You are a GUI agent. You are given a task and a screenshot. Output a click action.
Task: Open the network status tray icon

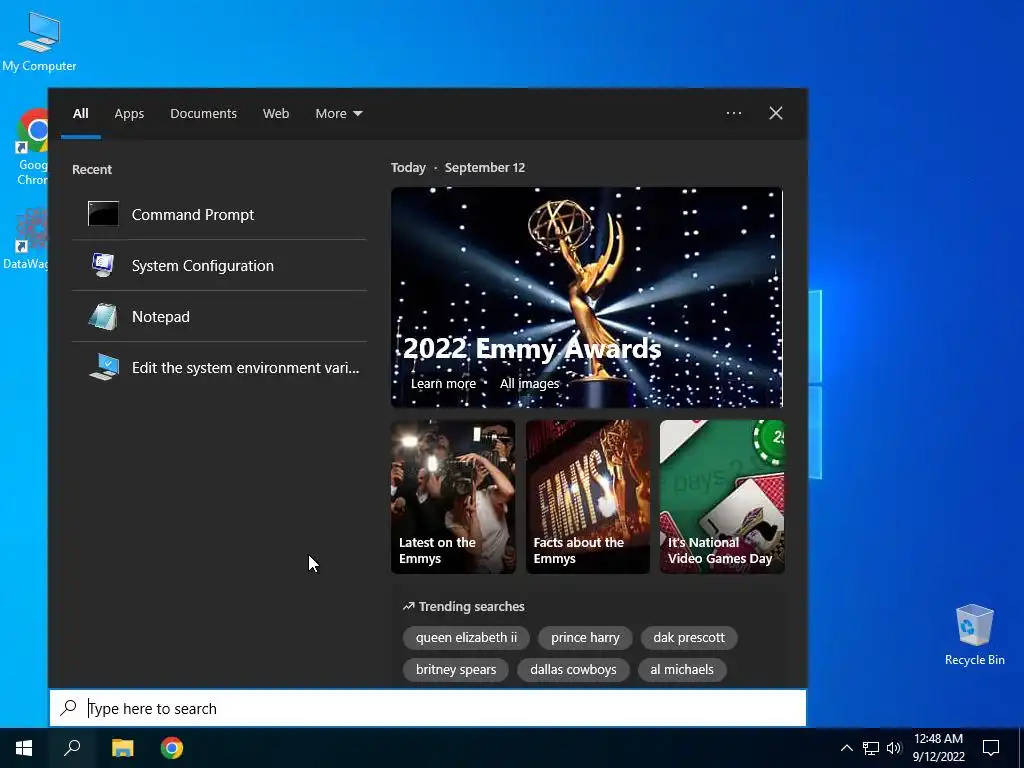pyautogui.click(x=871, y=748)
